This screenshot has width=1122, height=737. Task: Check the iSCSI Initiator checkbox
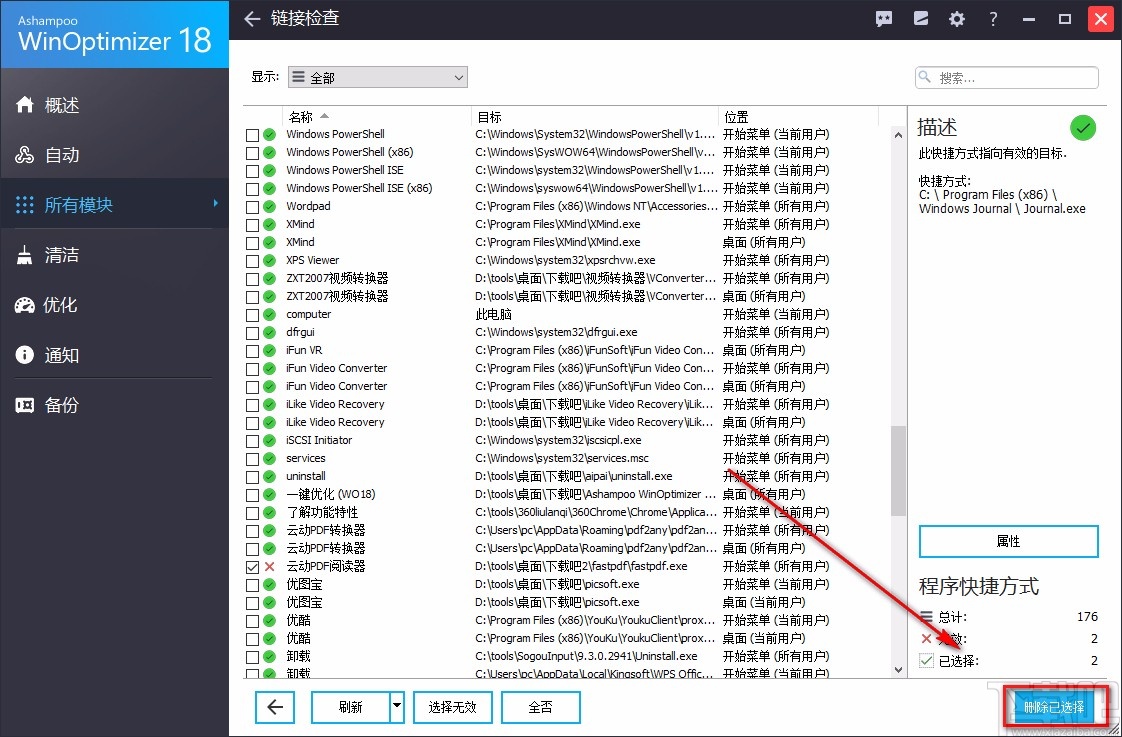pyautogui.click(x=252, y=441)
